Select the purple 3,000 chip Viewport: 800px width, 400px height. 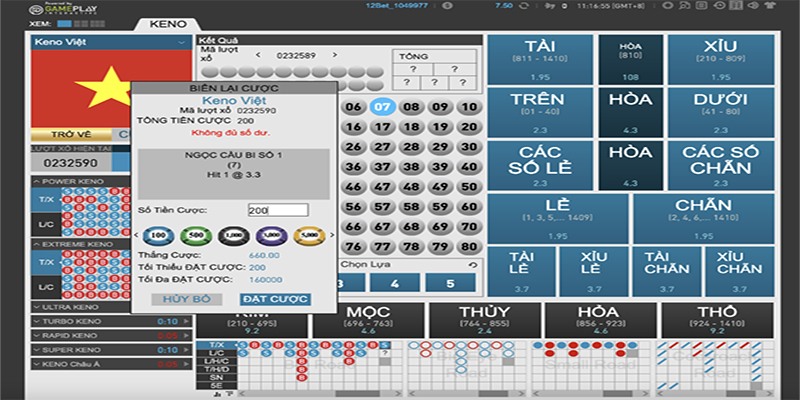[272, 235]
